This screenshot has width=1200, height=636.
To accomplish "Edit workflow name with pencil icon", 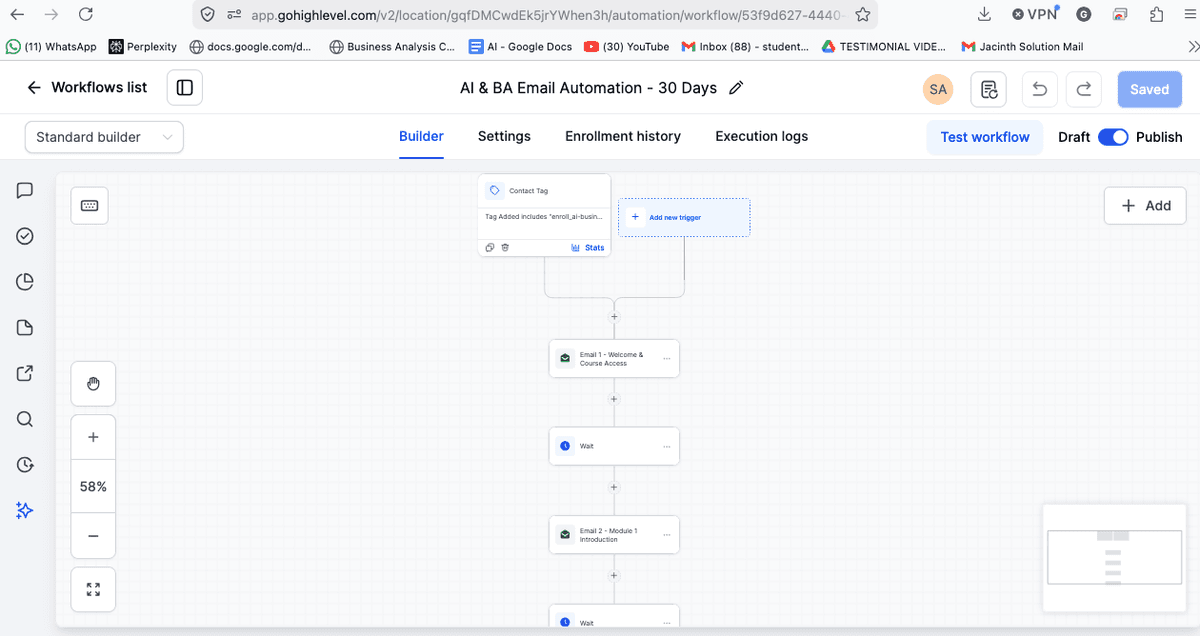I will pos(737,88).
